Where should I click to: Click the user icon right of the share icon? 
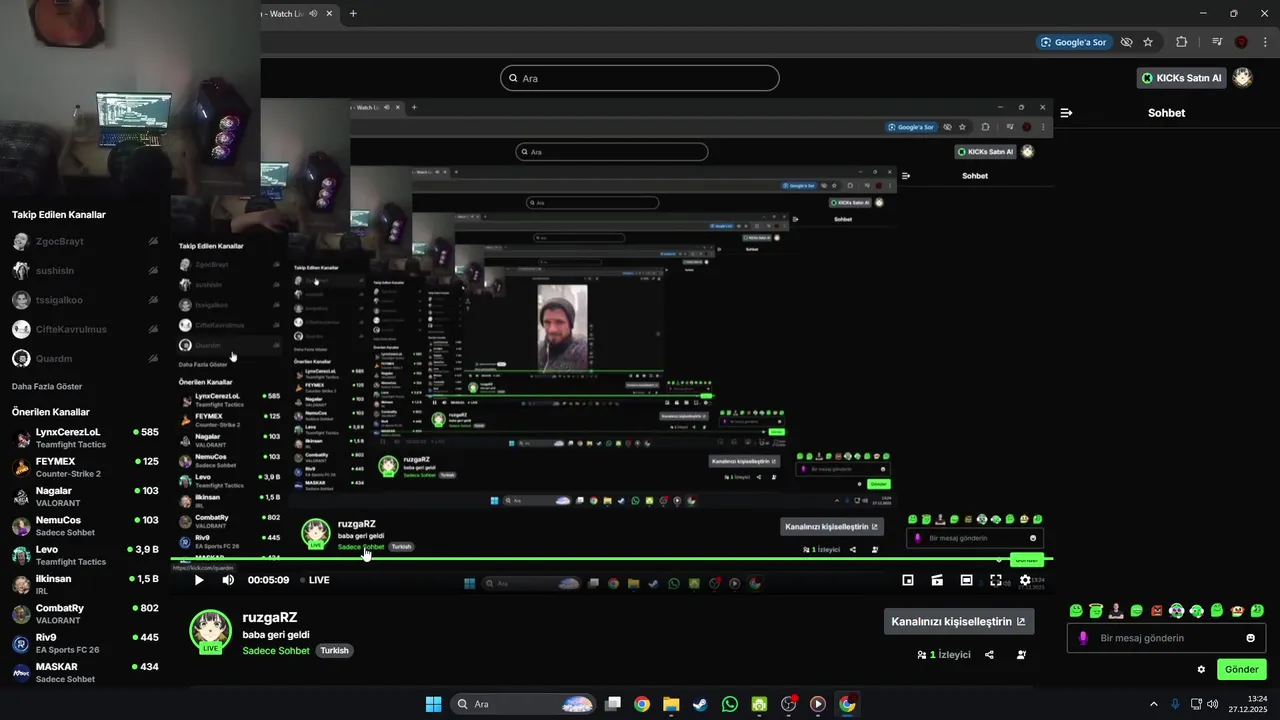click(x=1021, y=655)
